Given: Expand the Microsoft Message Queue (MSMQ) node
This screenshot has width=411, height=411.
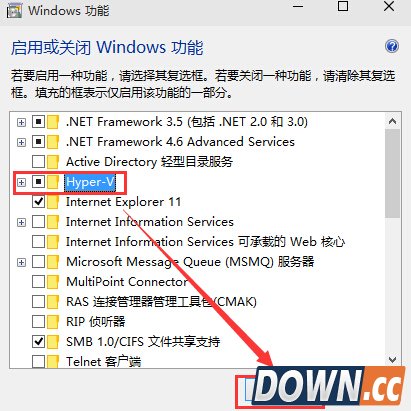Looking at the screenshot, I should [x=21, y=262].
